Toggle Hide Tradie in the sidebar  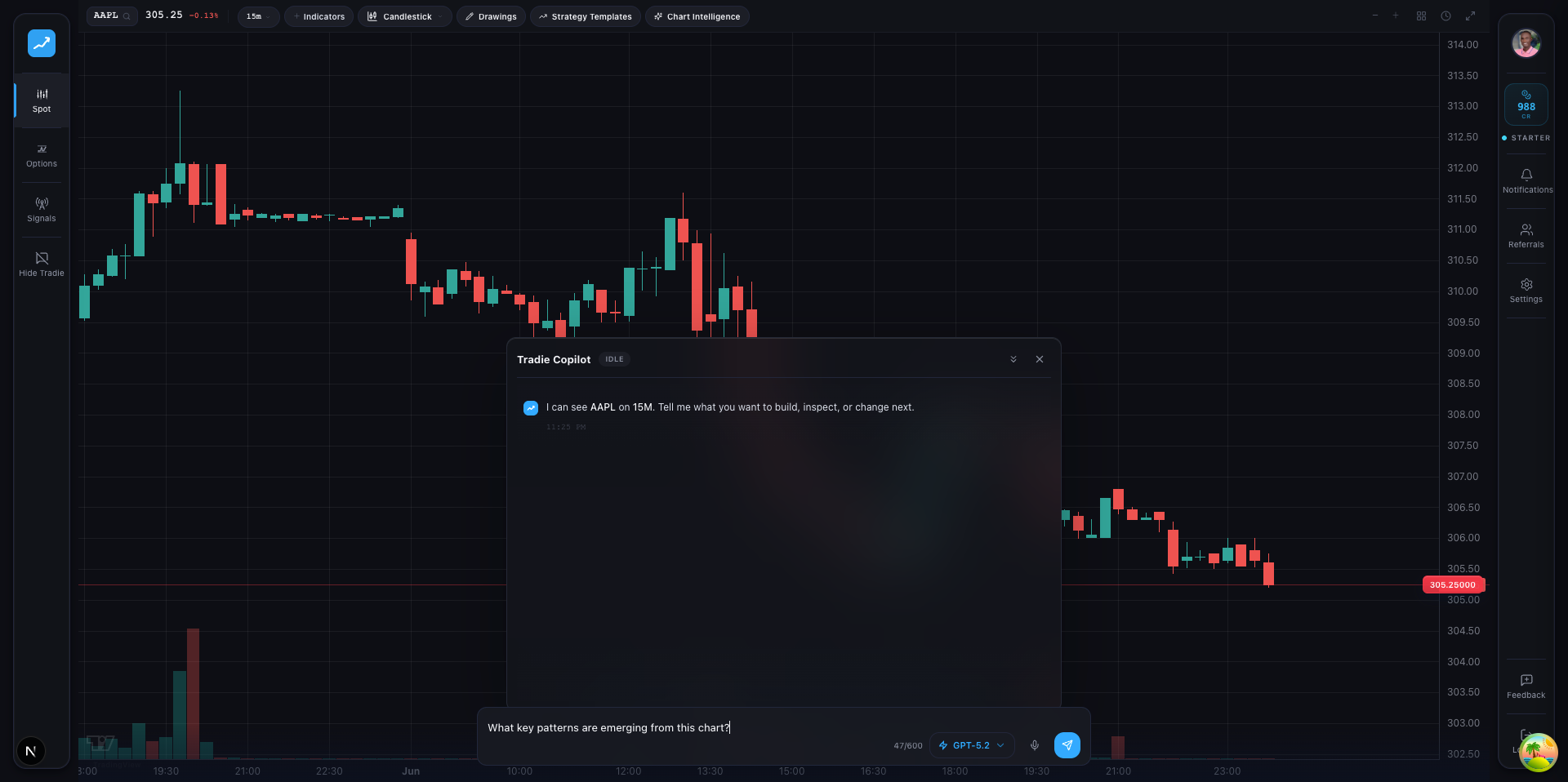[42, 264]
